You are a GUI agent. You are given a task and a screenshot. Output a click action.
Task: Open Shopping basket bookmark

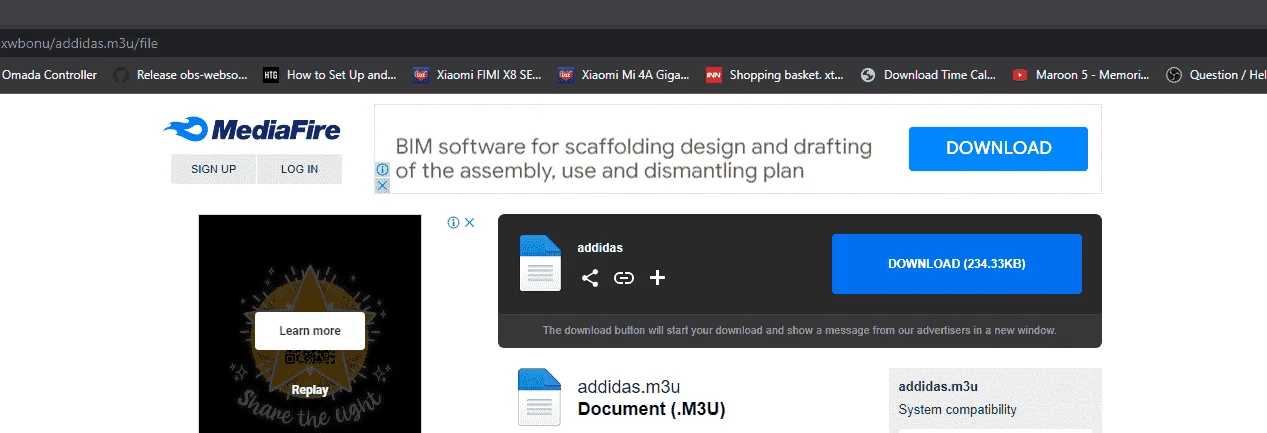pos(775,75)
